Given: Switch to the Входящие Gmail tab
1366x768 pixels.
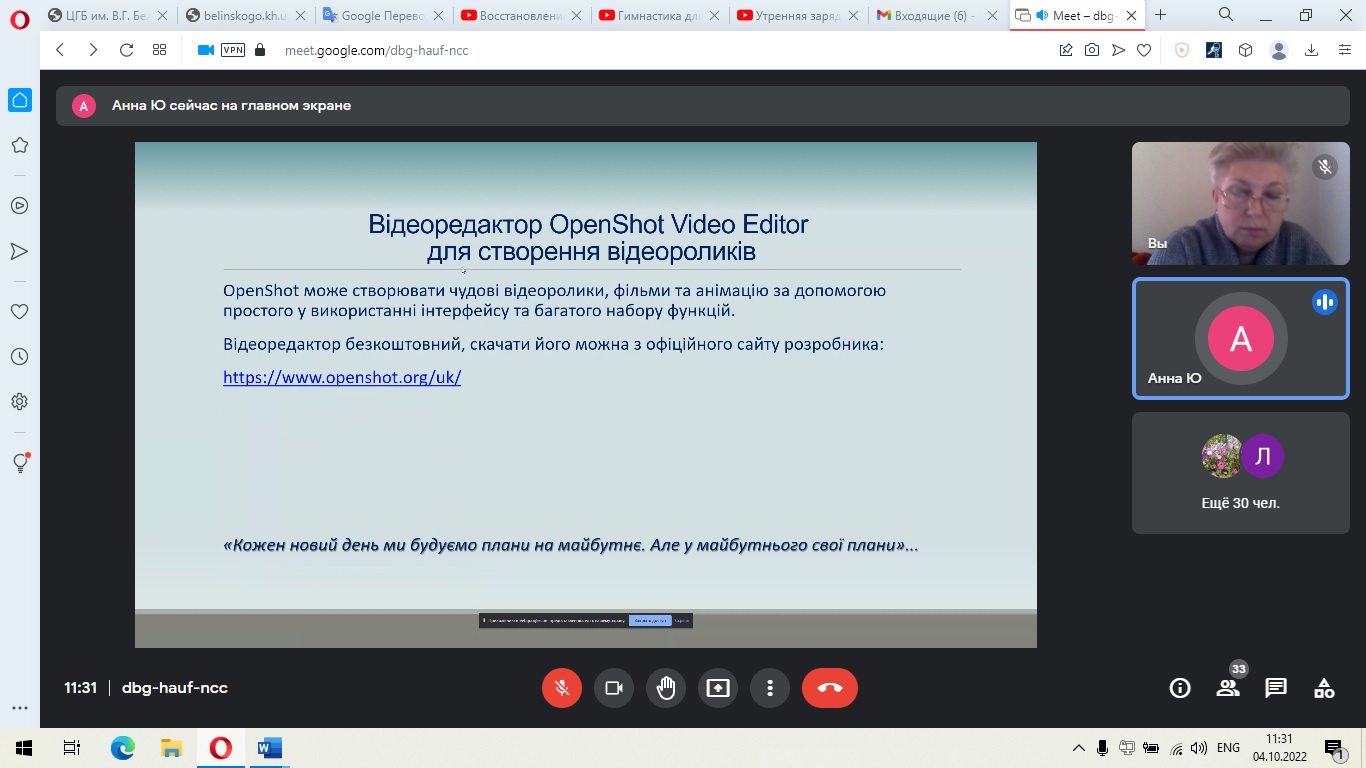Looking at the screenshot, I should point(935,16).
